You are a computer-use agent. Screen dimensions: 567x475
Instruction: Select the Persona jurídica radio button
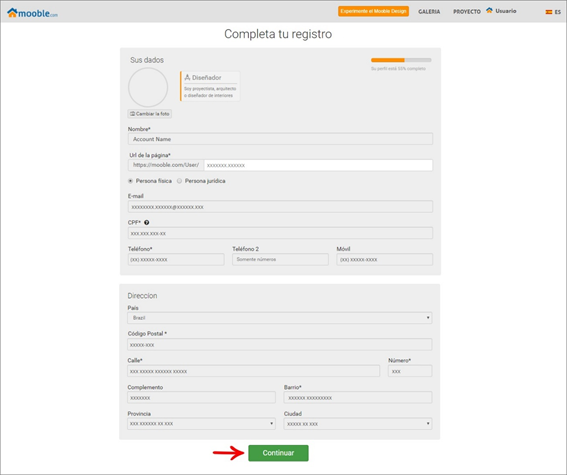coord(179,181)
